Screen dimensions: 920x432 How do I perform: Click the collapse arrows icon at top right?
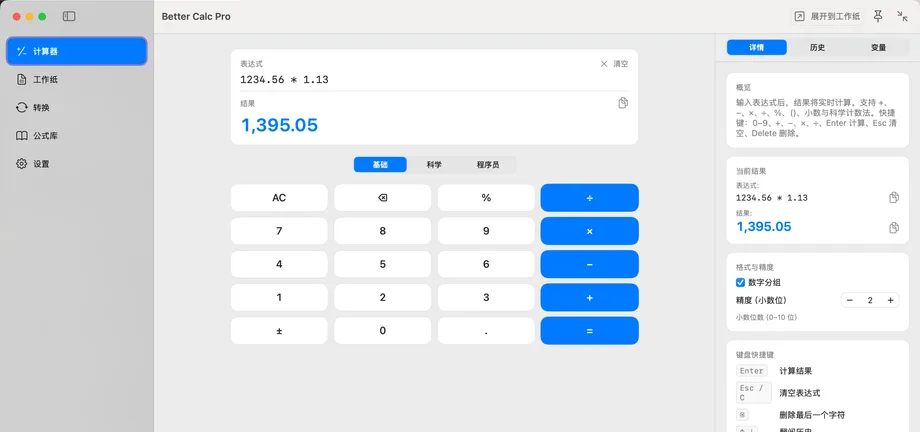pos(902,16)
